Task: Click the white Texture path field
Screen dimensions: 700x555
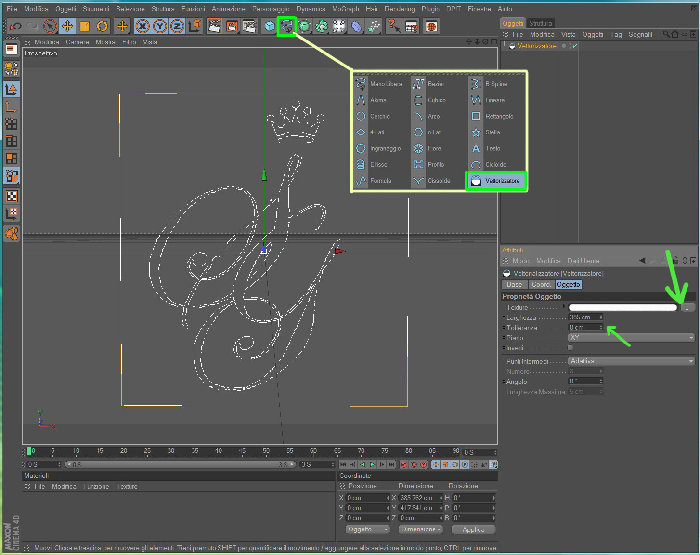Action: tap(623, 307)
